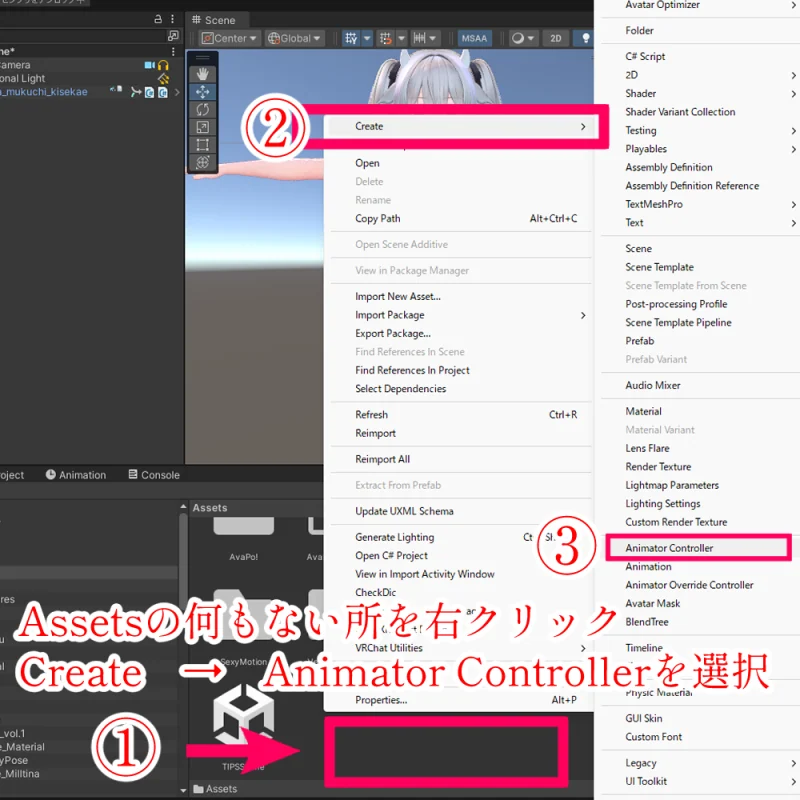Expand the draw mode dropdown arrow
The height and width of the screenshot is (800, 800).
[x=531, y=38]
